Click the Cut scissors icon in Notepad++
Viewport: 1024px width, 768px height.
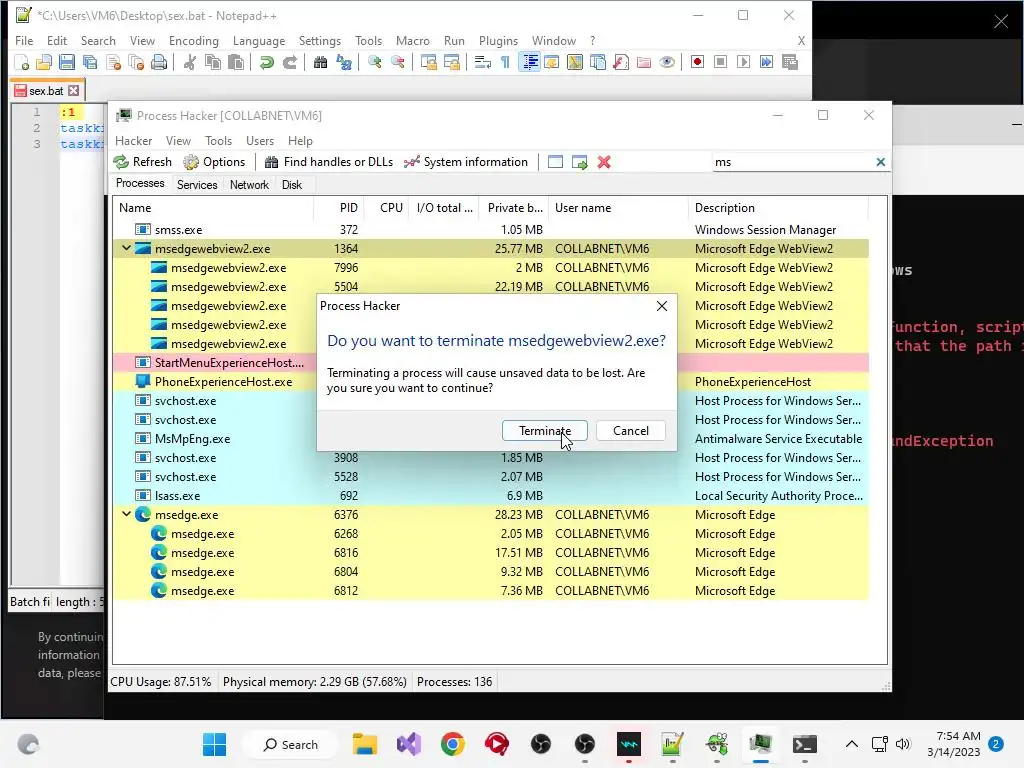(190, 63)
